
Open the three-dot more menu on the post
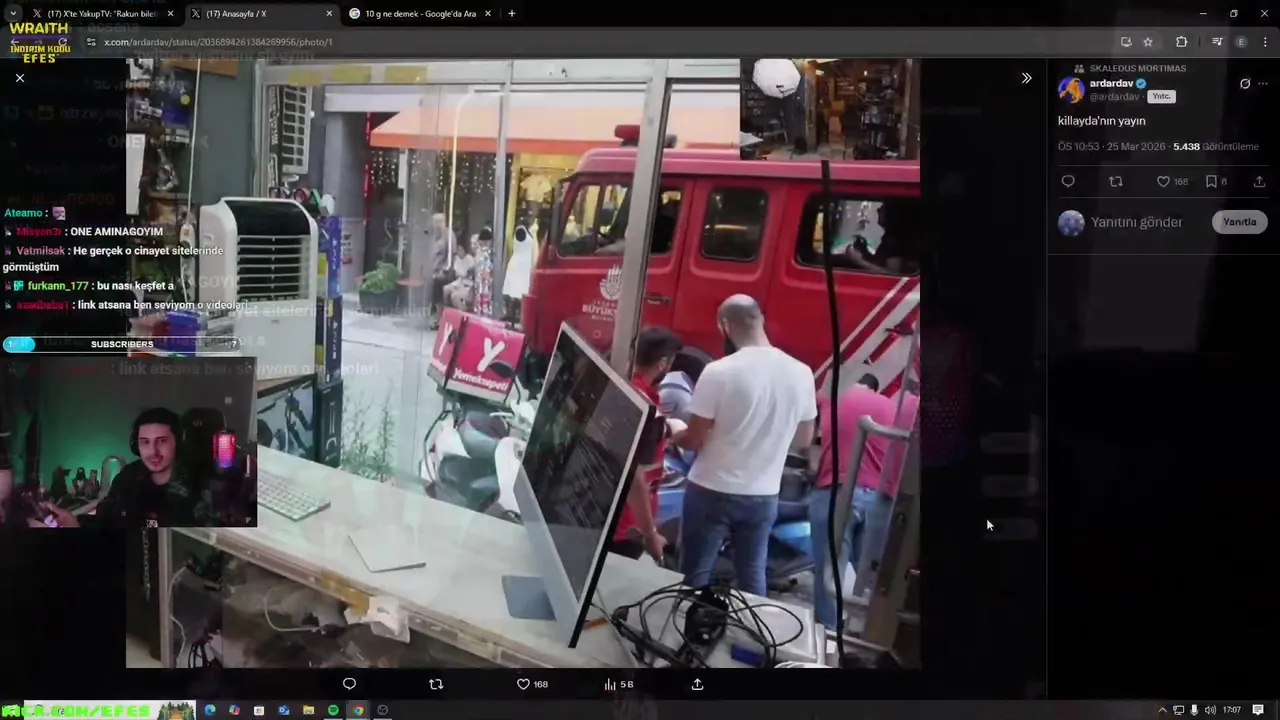1263,84
